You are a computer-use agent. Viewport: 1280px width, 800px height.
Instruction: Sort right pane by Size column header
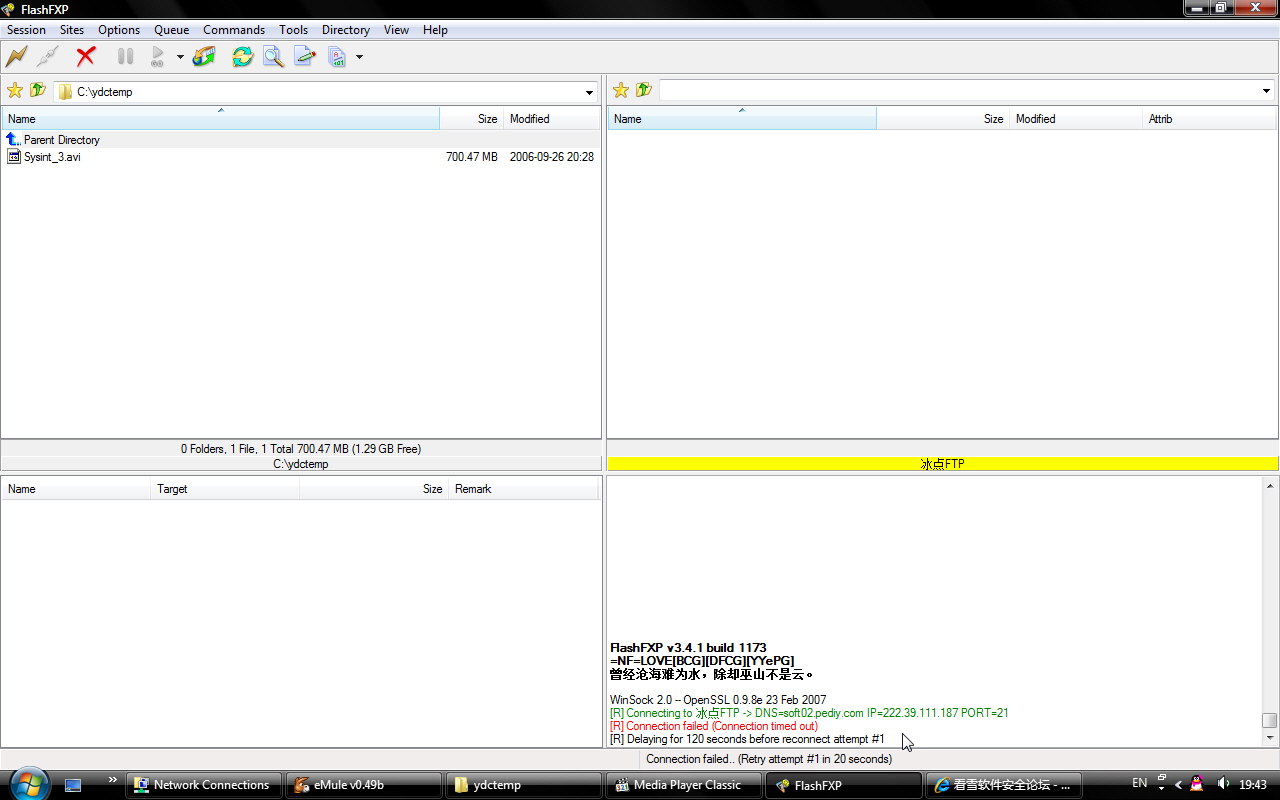[x=943, y=119]
